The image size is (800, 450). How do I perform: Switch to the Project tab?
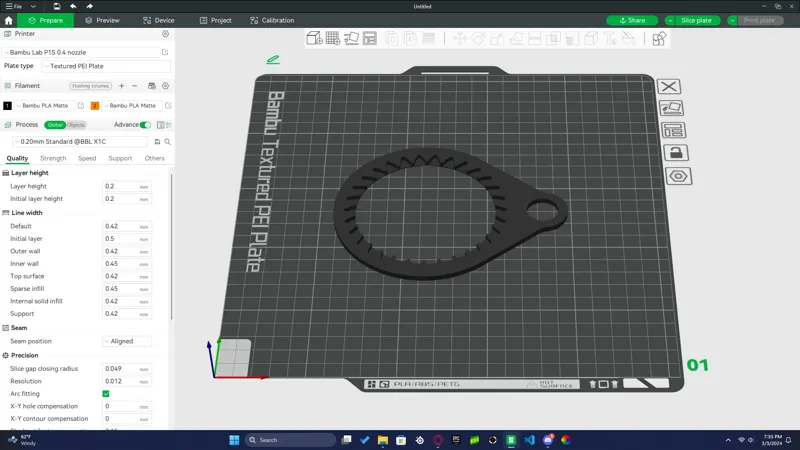coord(215,20)
